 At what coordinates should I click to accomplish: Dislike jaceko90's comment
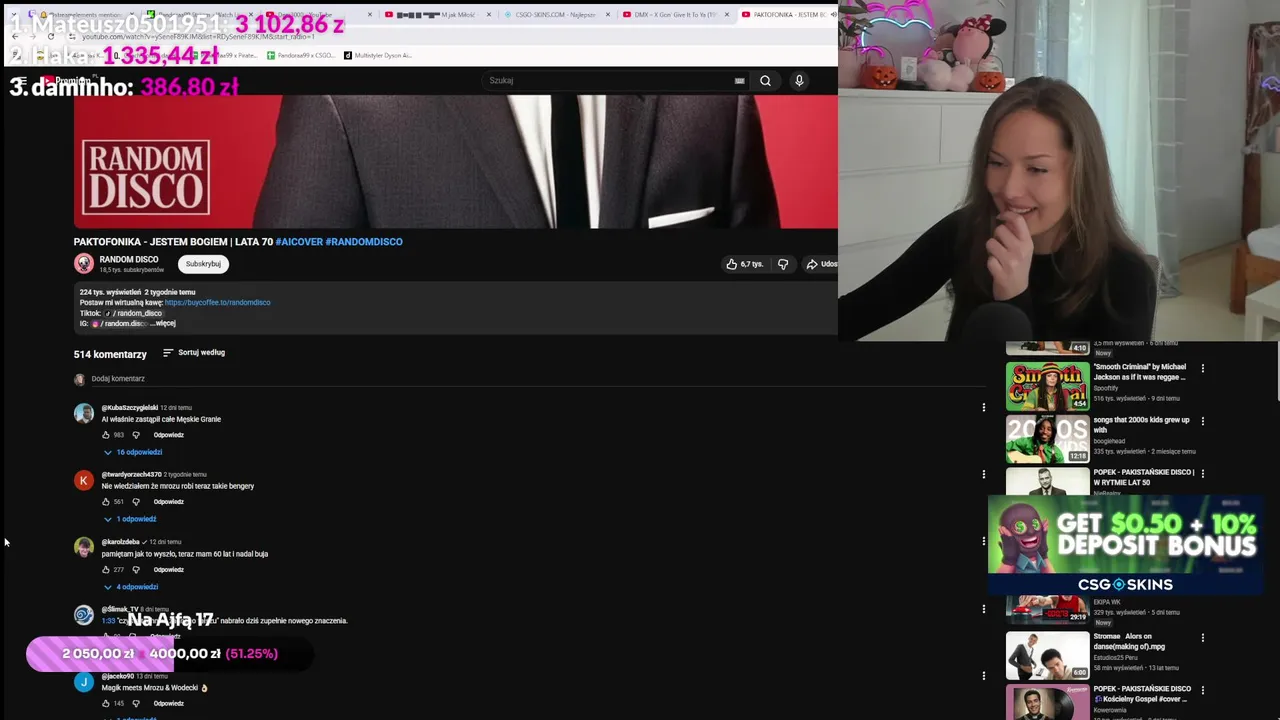(136, 704)
